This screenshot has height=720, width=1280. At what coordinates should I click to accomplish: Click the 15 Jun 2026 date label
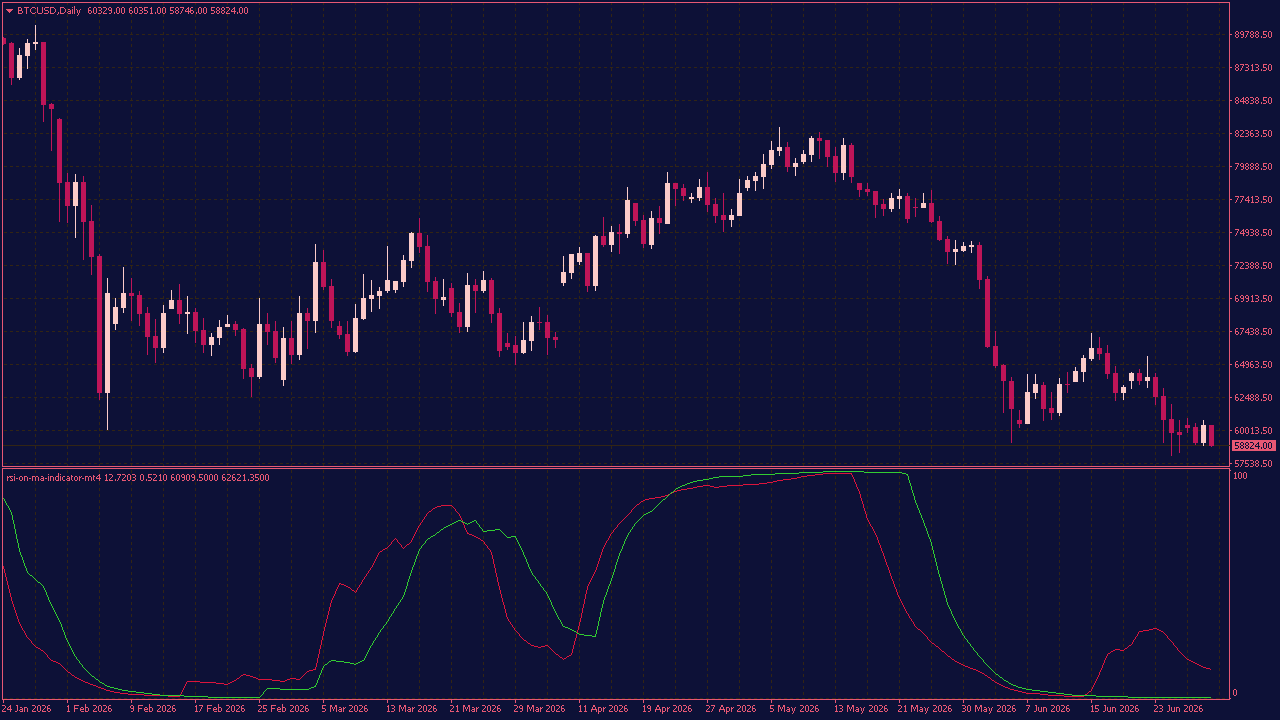[1115, 709]
